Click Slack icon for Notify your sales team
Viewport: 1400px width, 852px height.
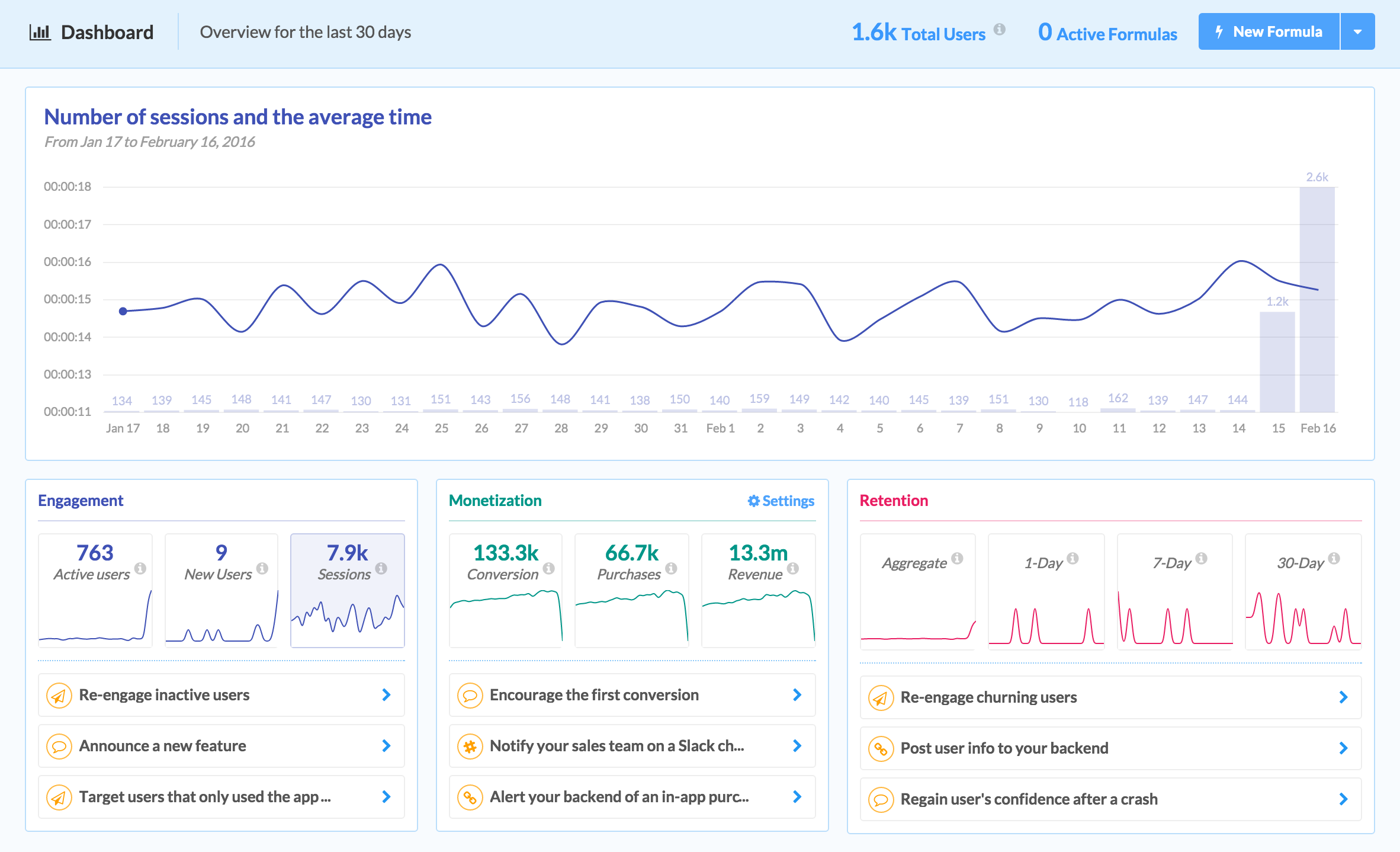tap(470, 746)
